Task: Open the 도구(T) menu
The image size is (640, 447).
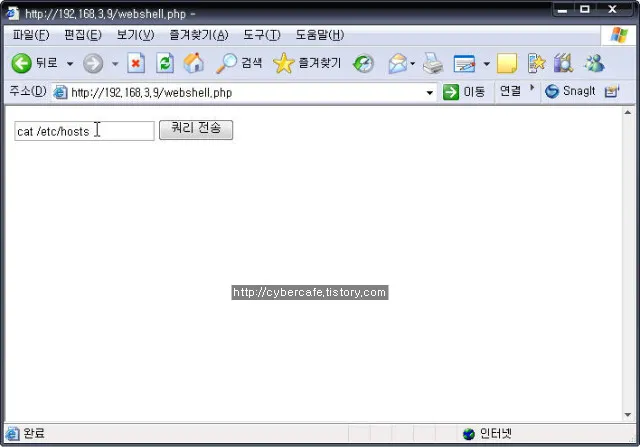Action: (261, 35)
